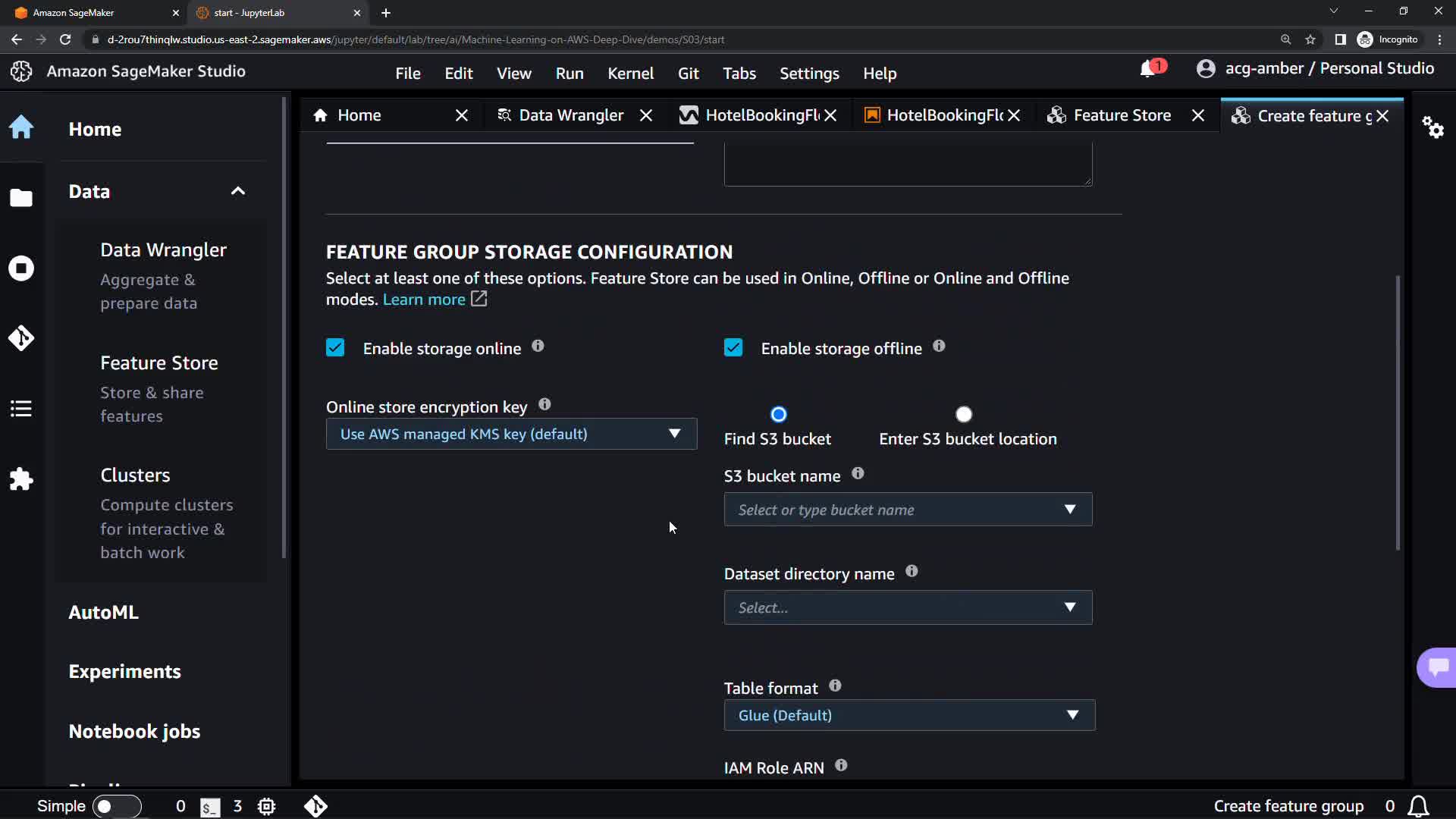This screenshot has width=1456, height=819.
Task: Click the notifications bell with badge
Action: (1148, 69)
